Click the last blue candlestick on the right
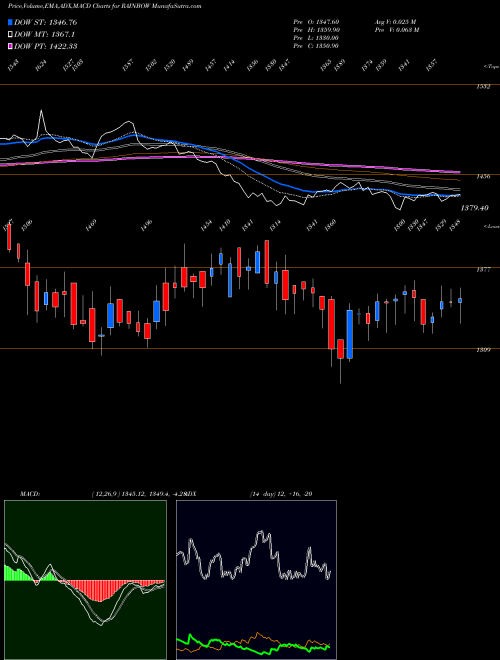The image size is (500, 660). point(460,301)
